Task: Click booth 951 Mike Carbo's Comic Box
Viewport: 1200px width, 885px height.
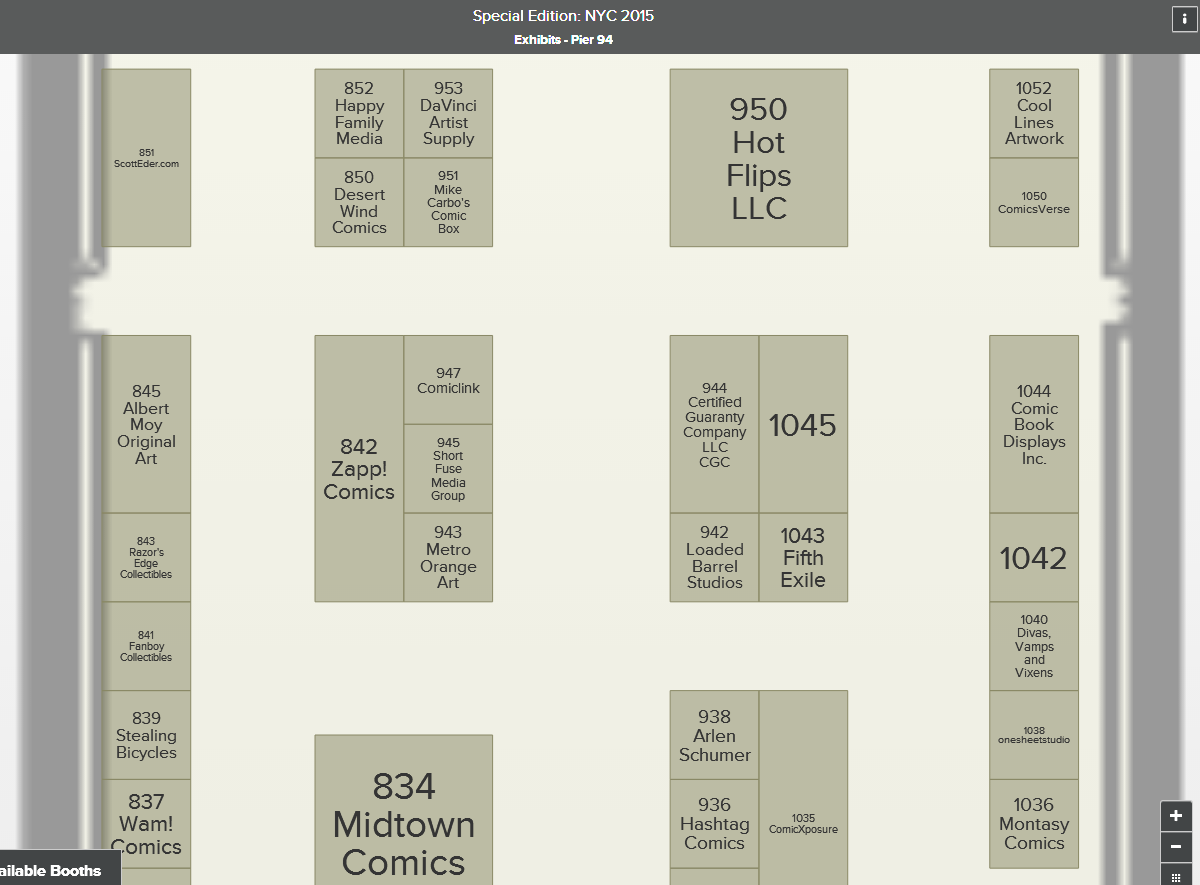Action: (x=448, y=202)
